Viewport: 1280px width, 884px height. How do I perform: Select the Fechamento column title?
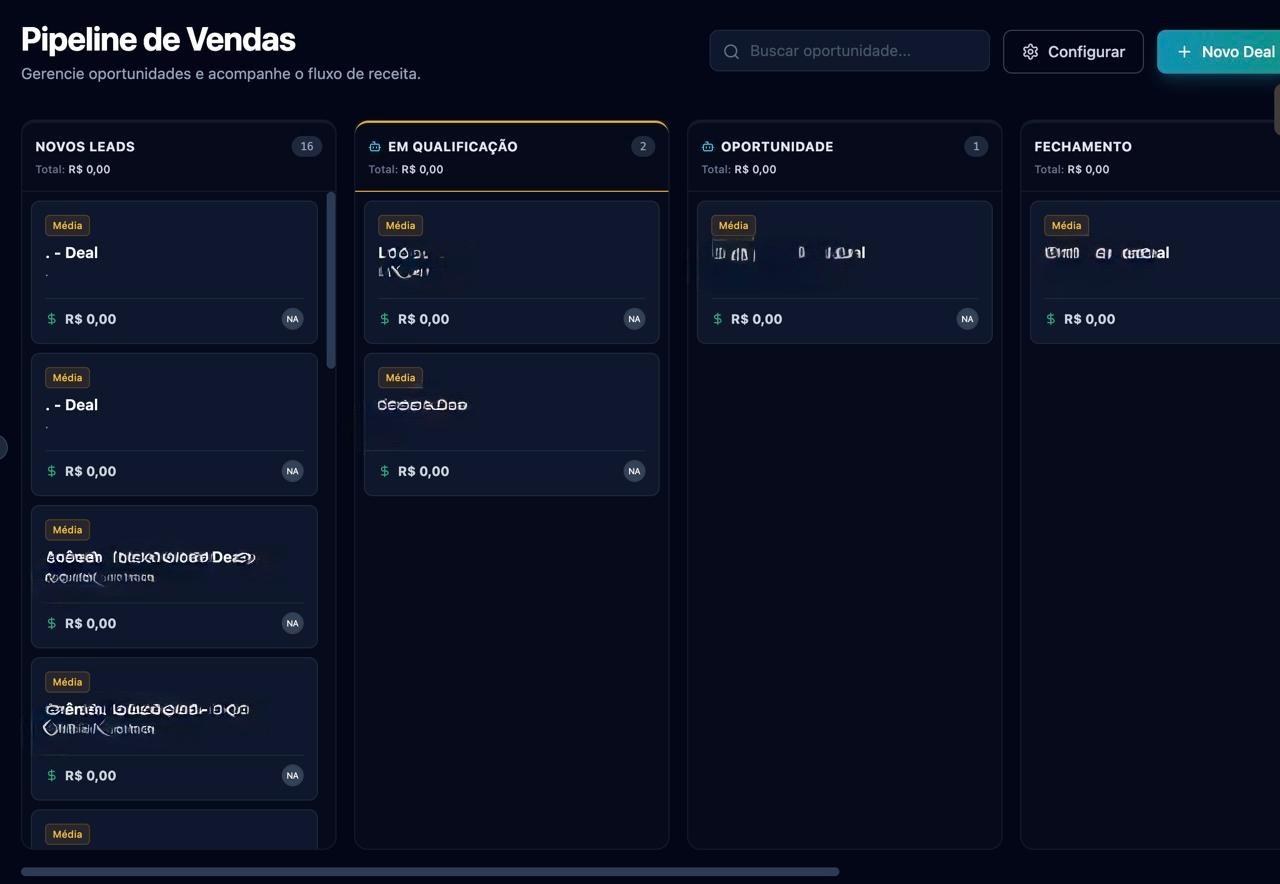[1083, 147]
